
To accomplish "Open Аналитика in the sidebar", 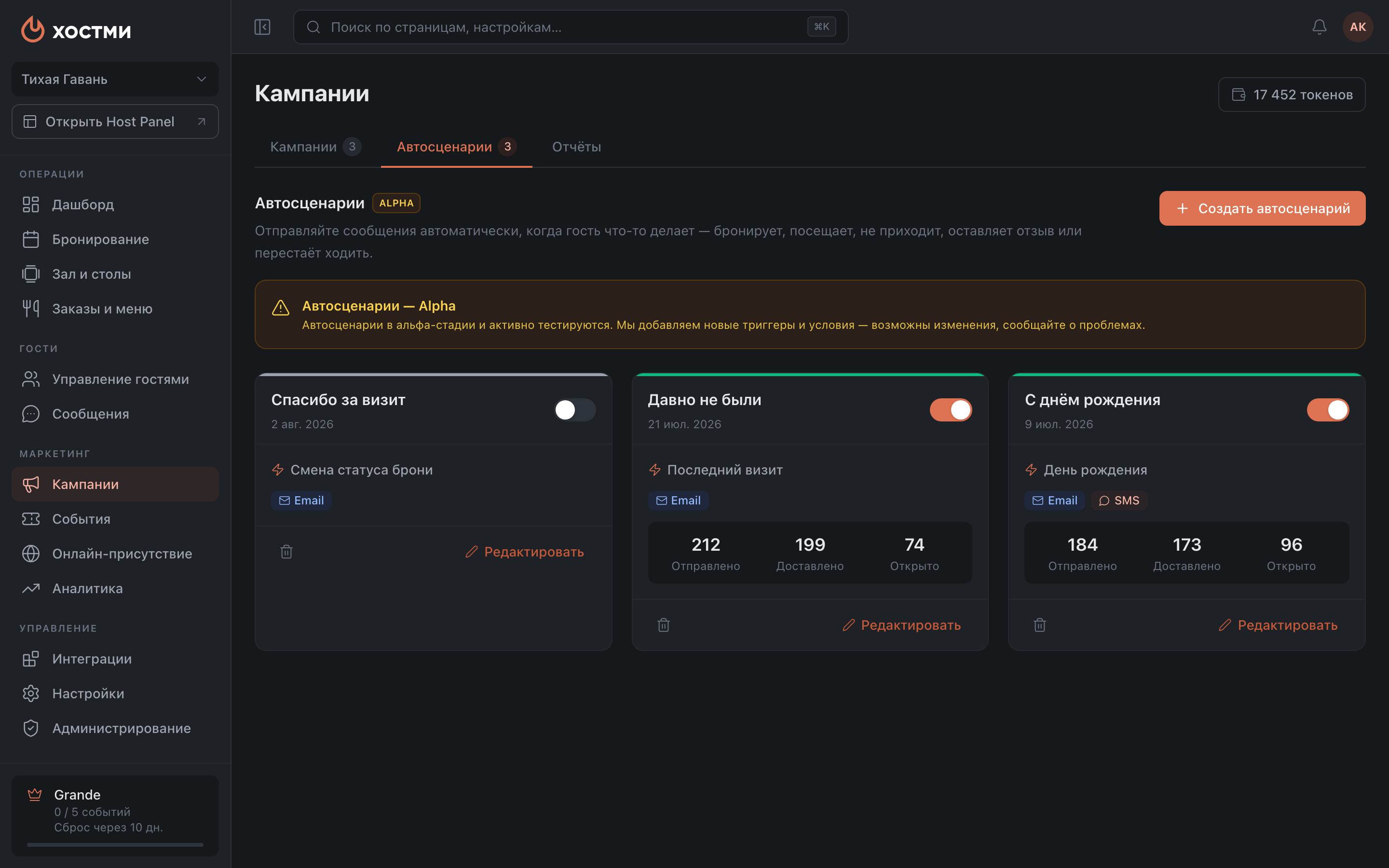I will (x=115, y=588).
